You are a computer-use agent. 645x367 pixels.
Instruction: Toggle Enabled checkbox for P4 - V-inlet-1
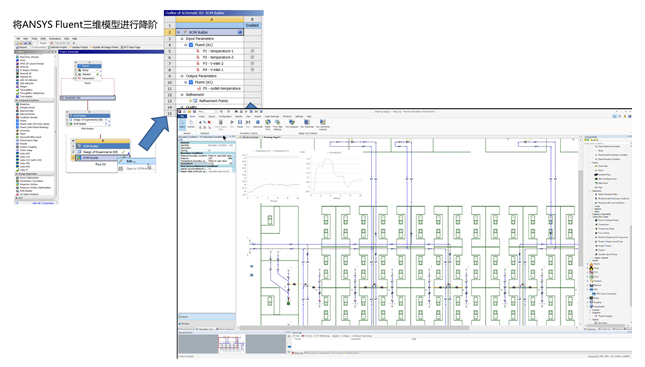pos(252,70)
